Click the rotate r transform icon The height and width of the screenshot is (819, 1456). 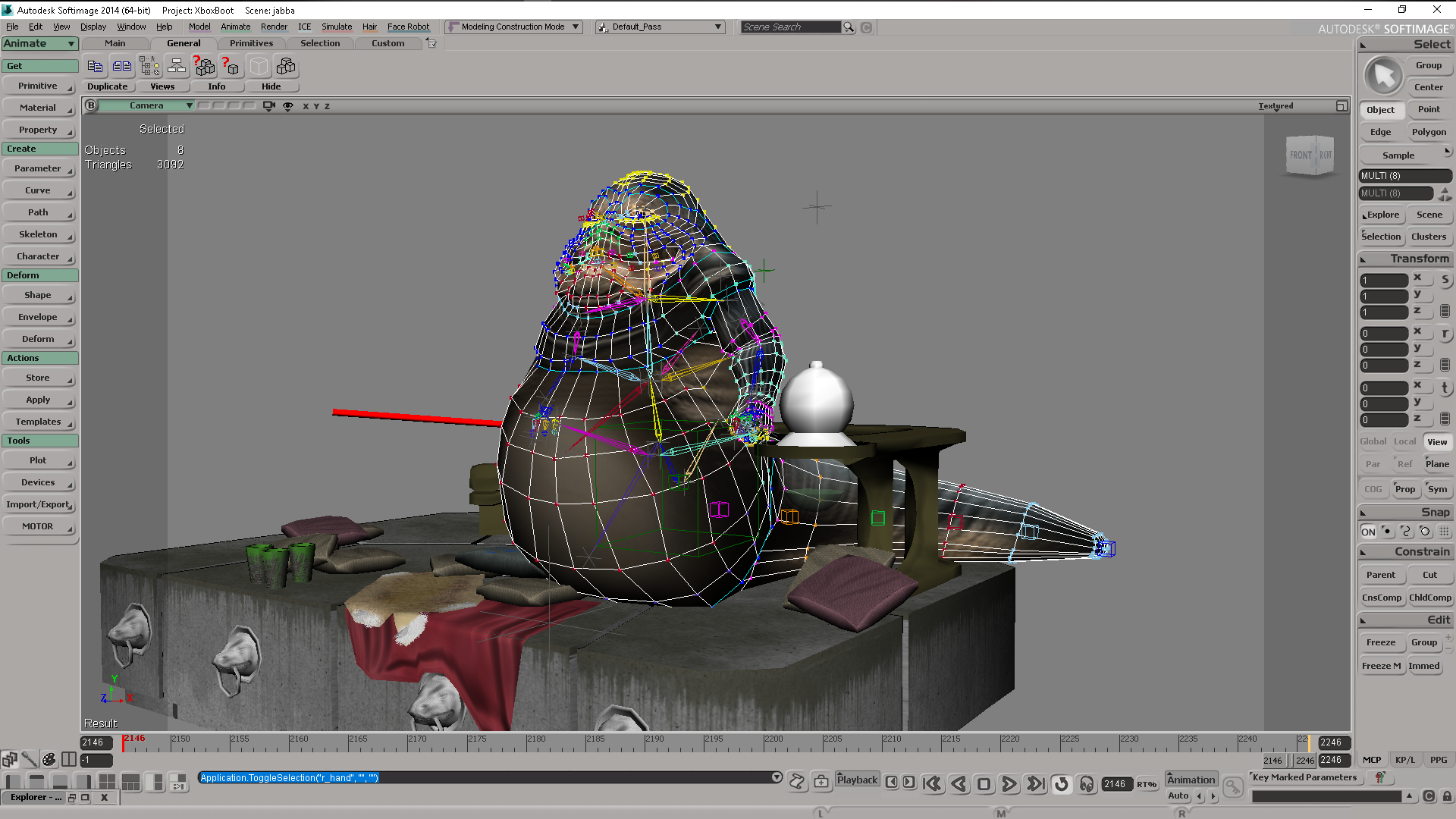pyautogui.click(x=1445, y=334)
